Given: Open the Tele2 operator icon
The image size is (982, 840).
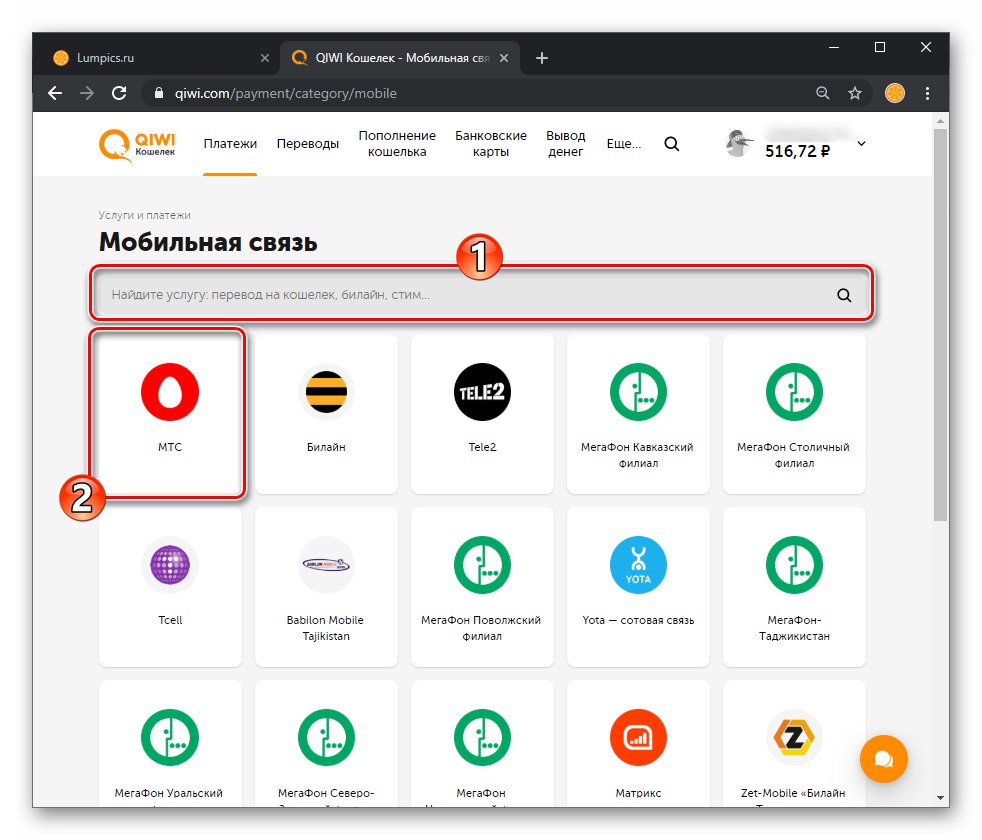Looking at the screenshot, I should click(482, 391).
